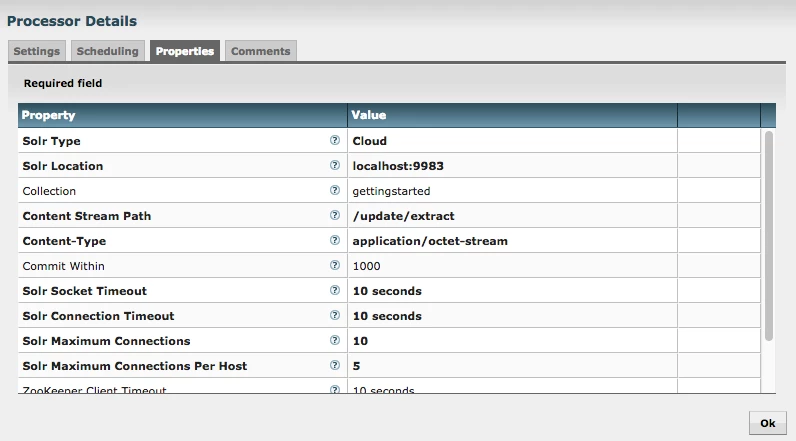Image resolution: width=796 pixels, height=441 pixels.
Task: Open help icon for Maximum Connections Per Host
Action: pyautogui.click(x=335, y=365)
